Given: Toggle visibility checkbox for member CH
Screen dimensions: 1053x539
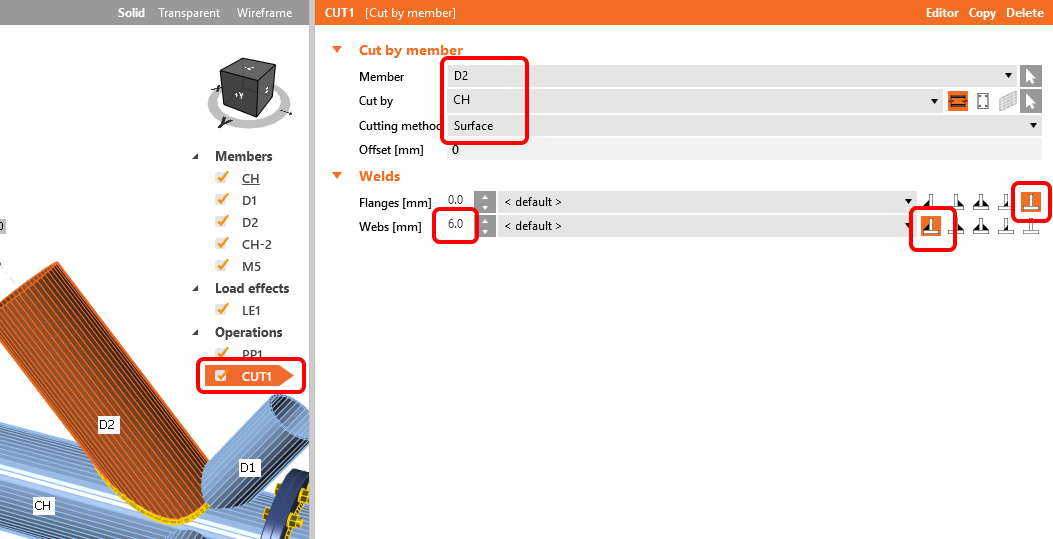Looking at the screenshot, I should [222, 178].
